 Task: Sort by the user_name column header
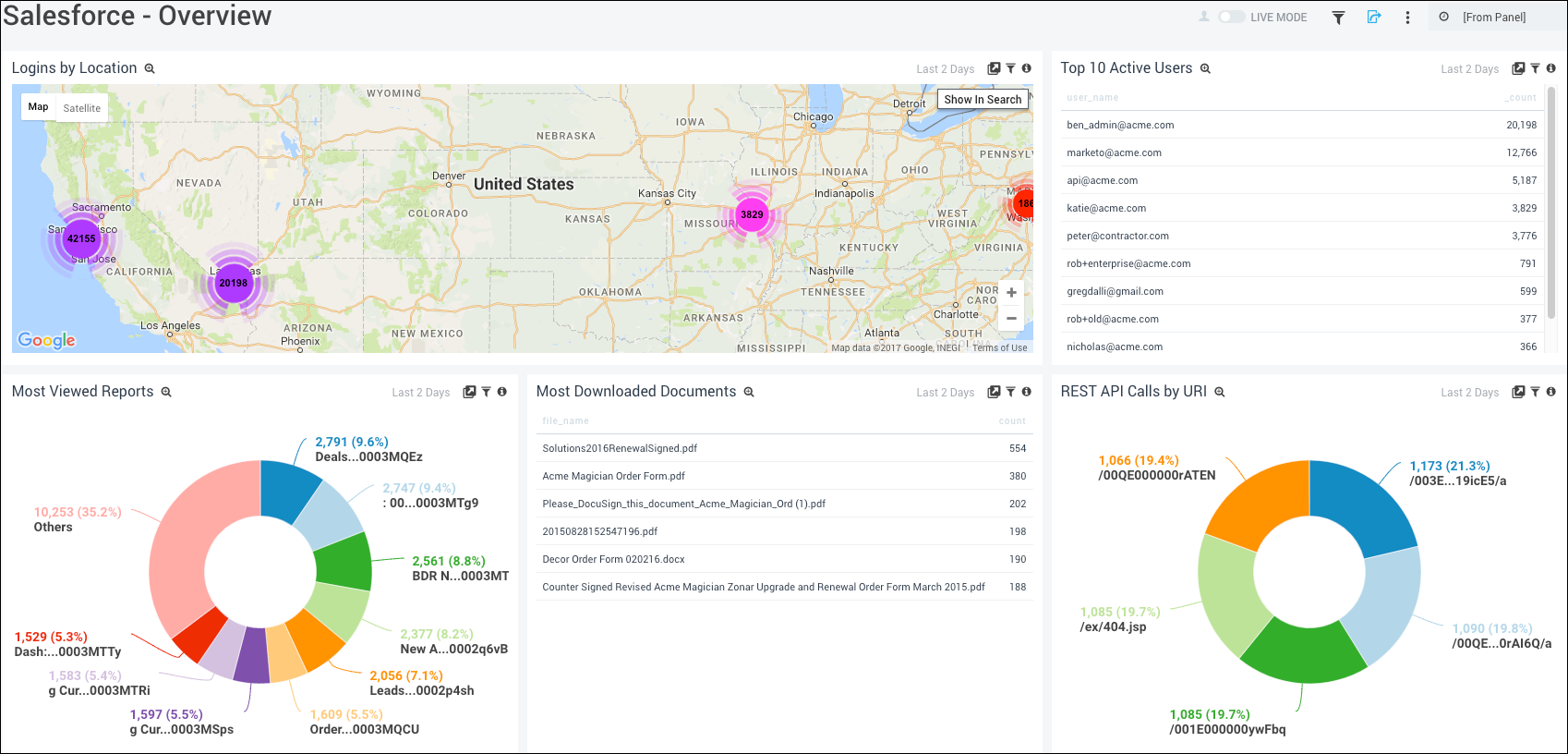click(x=1092, y=98)
